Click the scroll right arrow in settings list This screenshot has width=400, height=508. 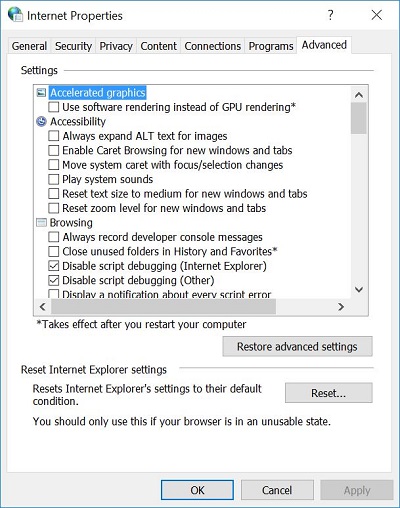tap(341, 307)
